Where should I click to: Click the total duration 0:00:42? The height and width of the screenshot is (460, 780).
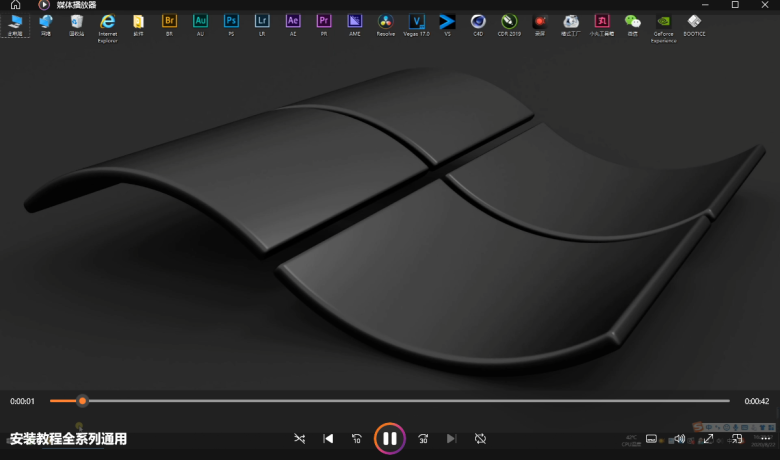click(x=757, y=401)
